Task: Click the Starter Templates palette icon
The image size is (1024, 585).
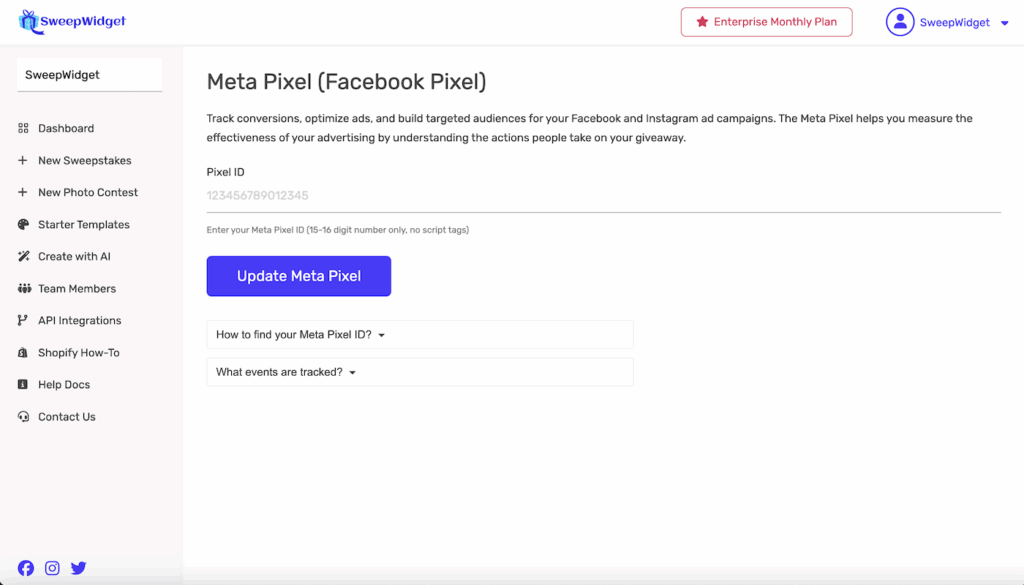Action: pyautogui.click(x=23, y=224)
